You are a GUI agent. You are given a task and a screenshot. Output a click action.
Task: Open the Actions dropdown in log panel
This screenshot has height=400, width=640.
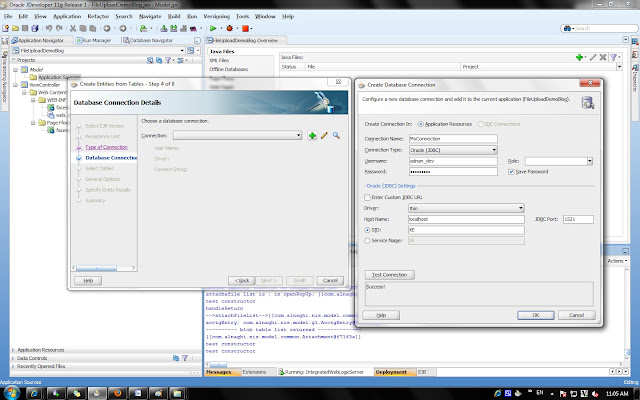(x=617, y=261)
